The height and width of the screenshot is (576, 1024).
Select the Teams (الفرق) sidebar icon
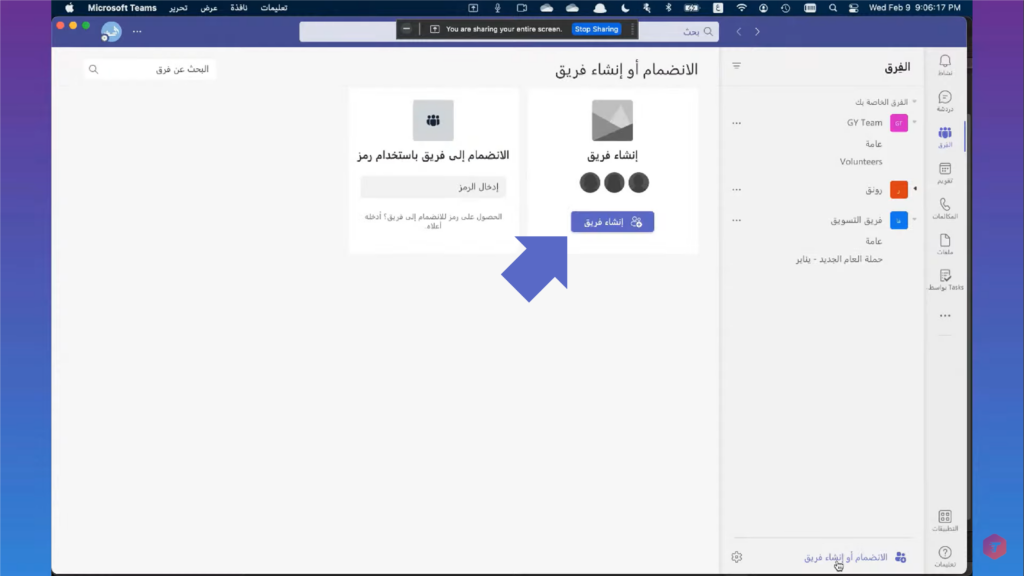point(945,136)
